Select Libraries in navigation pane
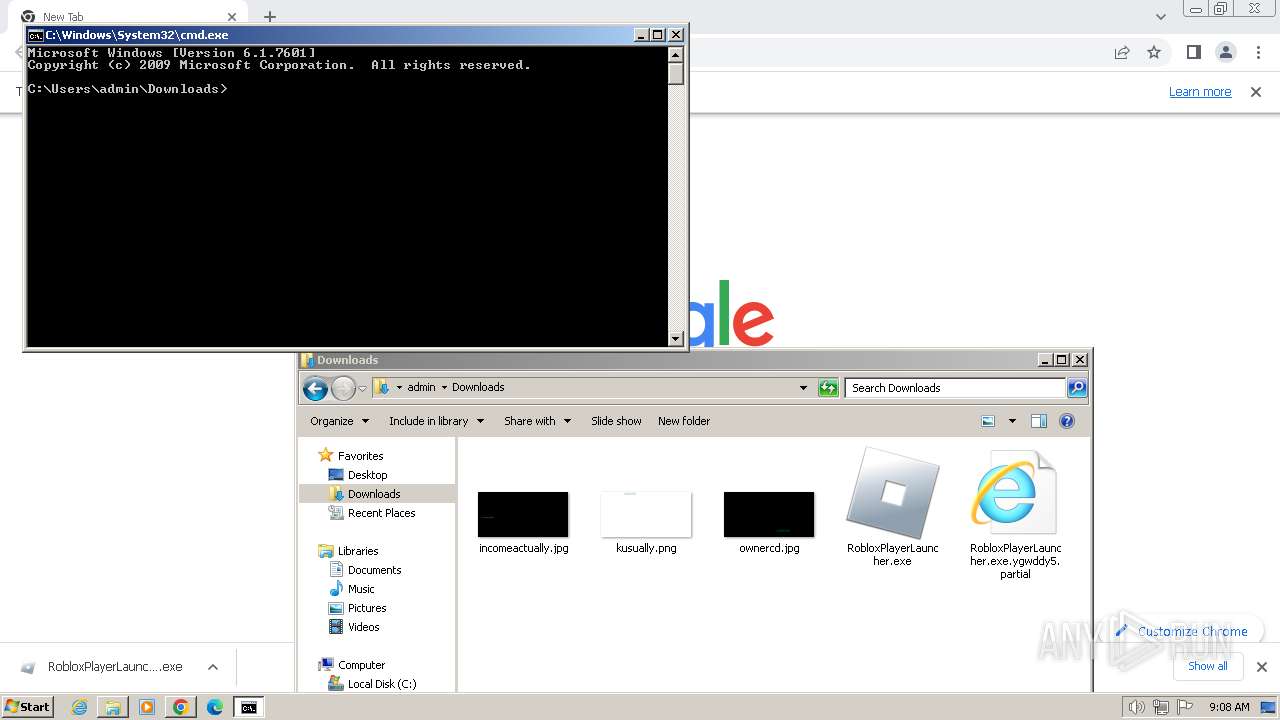Viewport: 1280px width, 720px height. [x=358, y=551]
